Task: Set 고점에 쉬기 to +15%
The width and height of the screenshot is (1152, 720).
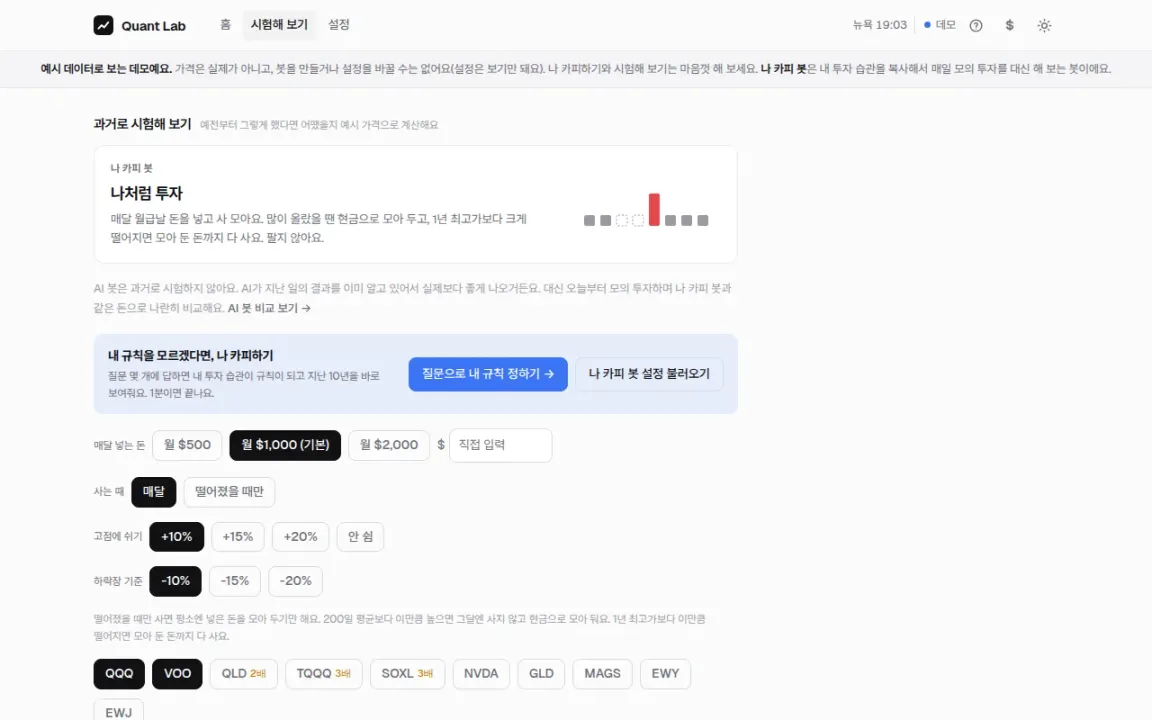Action: tap(238, 537)
